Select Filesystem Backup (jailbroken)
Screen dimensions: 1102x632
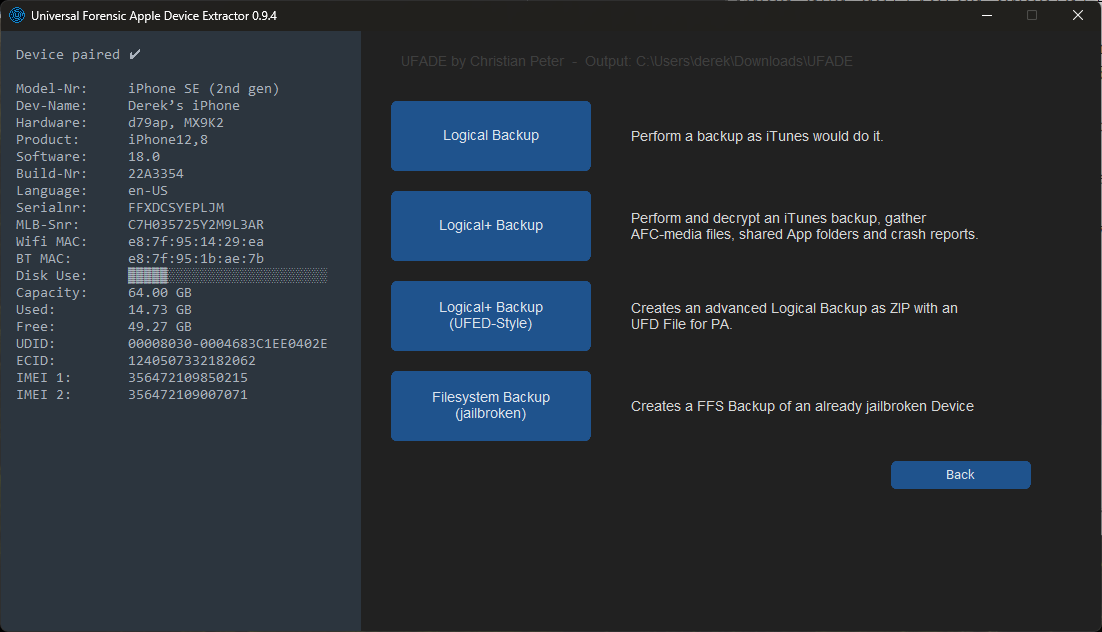[x=490, y=406]
